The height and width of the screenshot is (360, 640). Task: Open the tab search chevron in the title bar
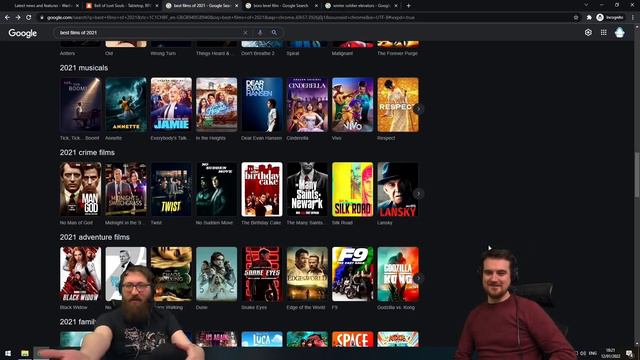(x=586, y=5)
